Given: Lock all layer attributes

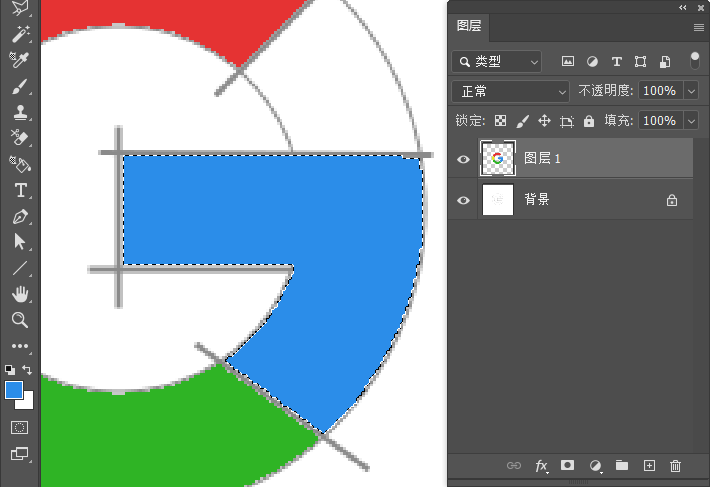Looking at the screenshot, I should pos(589,121).
